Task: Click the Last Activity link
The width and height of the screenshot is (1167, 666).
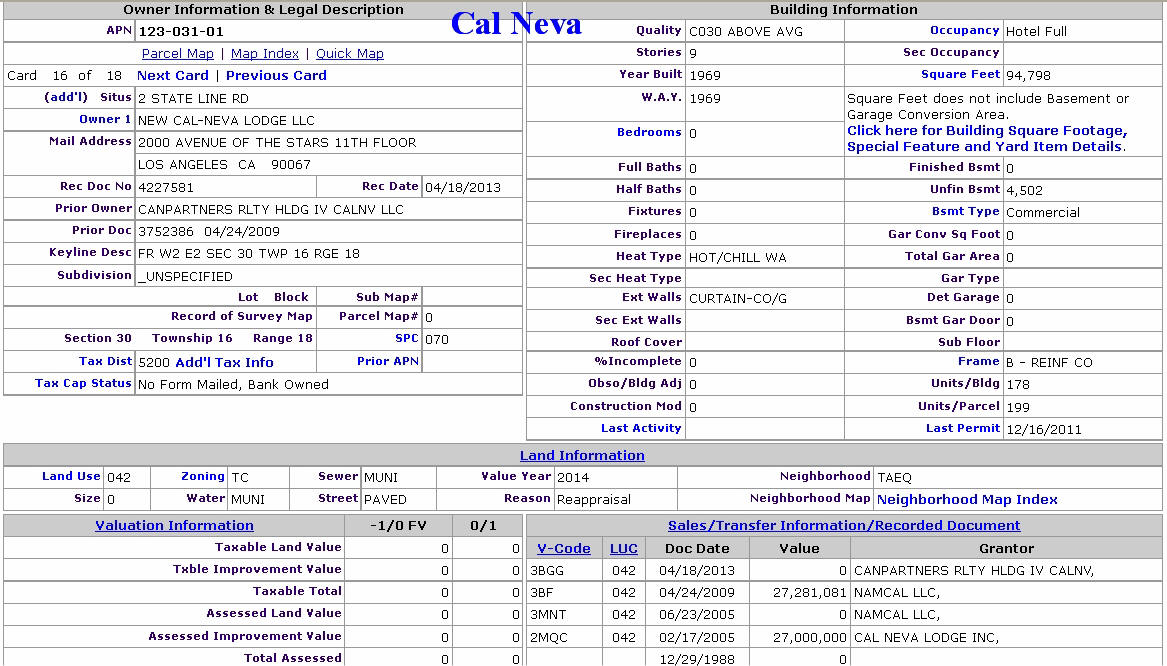Action: point(641,429)
